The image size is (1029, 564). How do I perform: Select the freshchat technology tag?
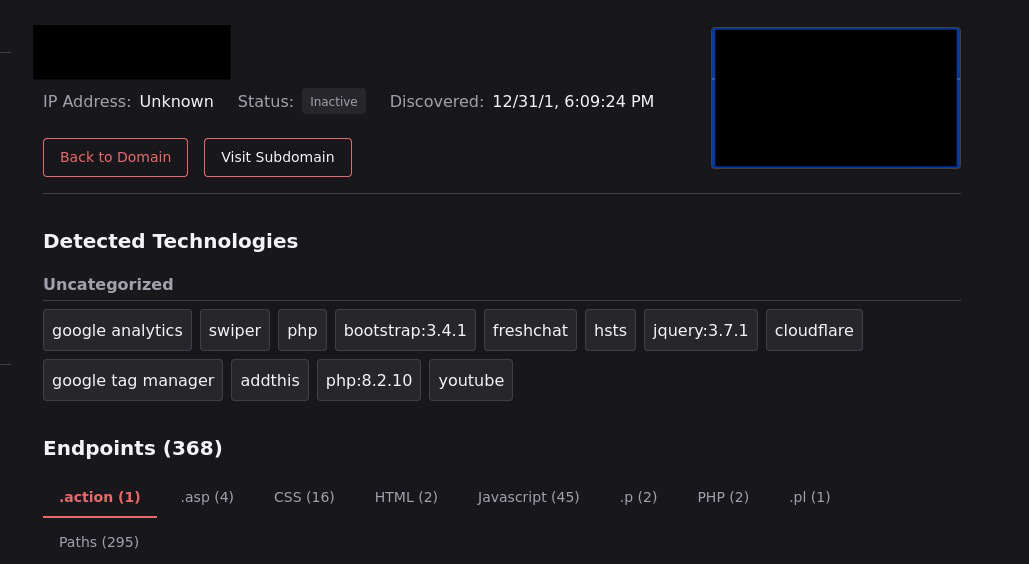coord(530,330)
